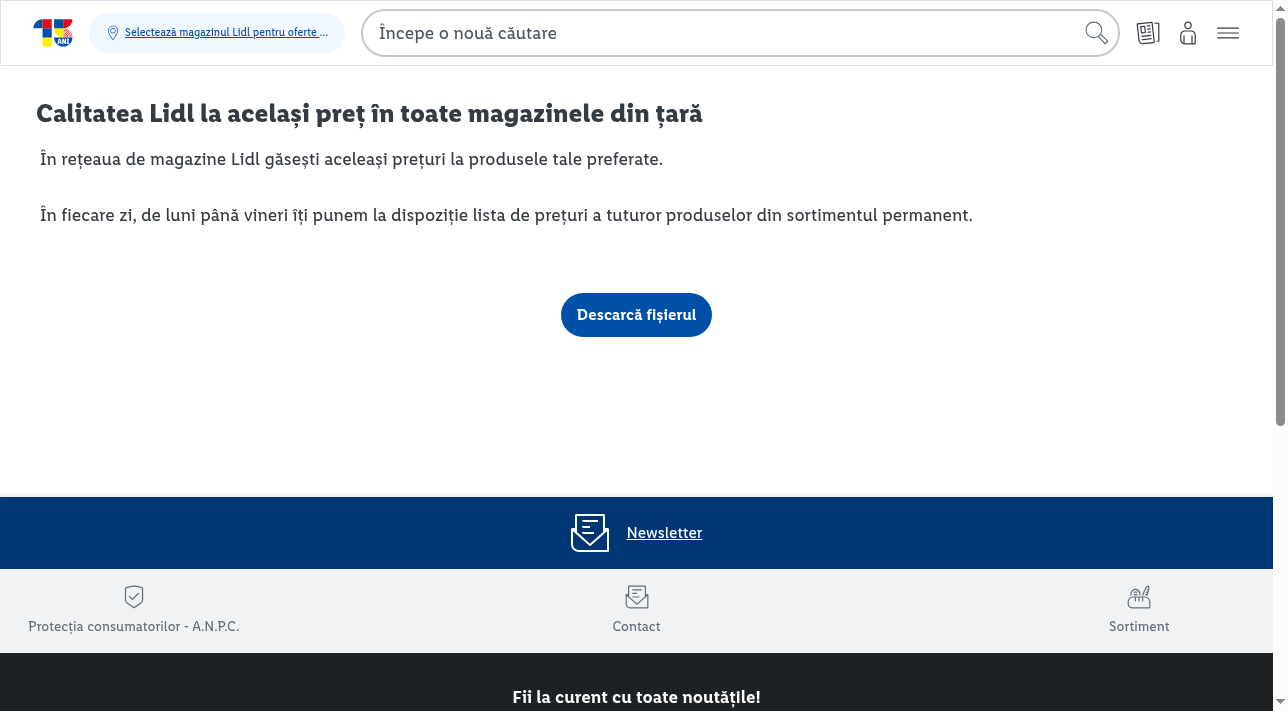Click the vertical page scrollbar thumb
This screenshot has width=1288, height=711.
pos(1281,220)
